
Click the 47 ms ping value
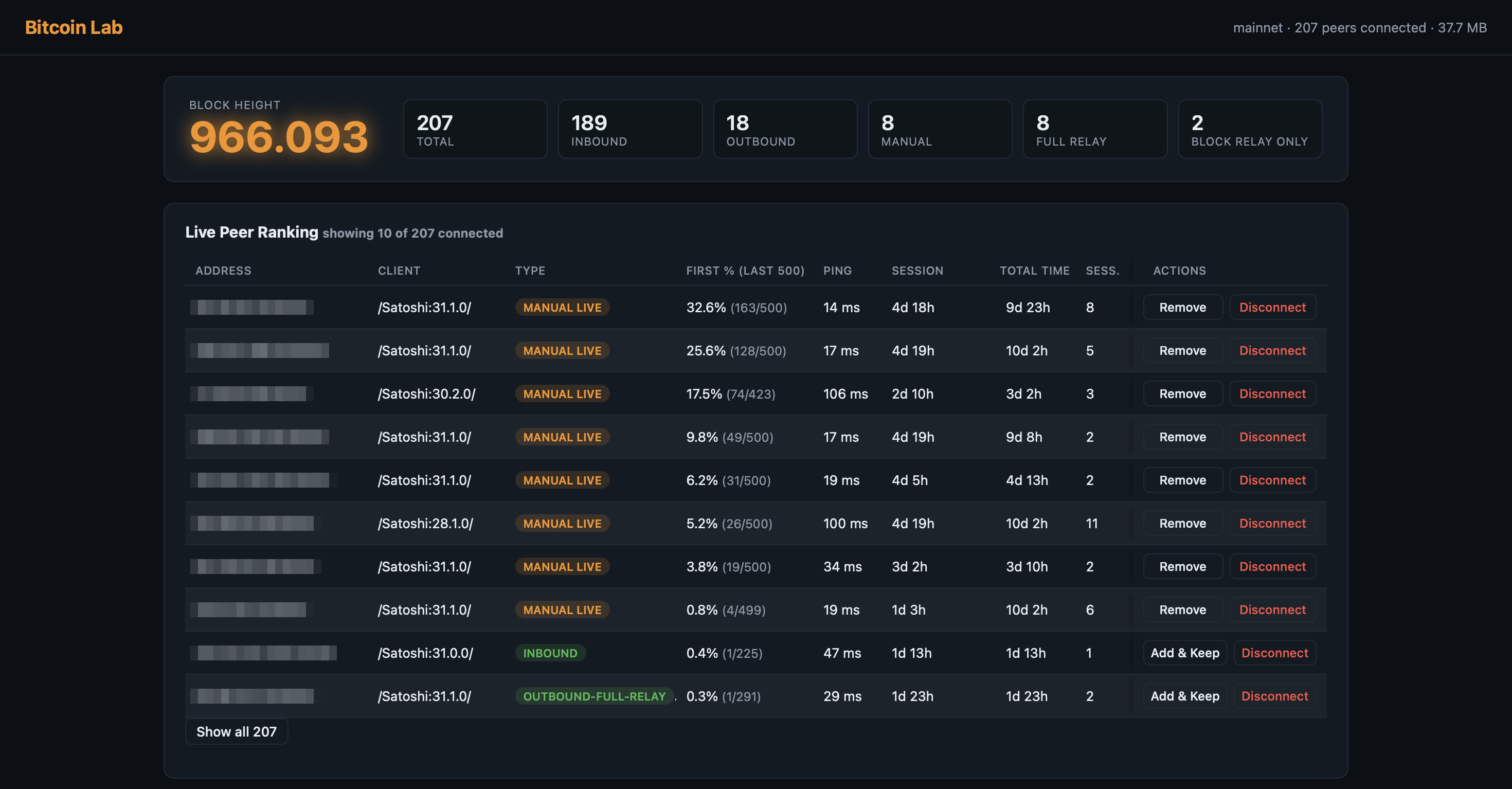pyautogui.click(x=842, y=653)
